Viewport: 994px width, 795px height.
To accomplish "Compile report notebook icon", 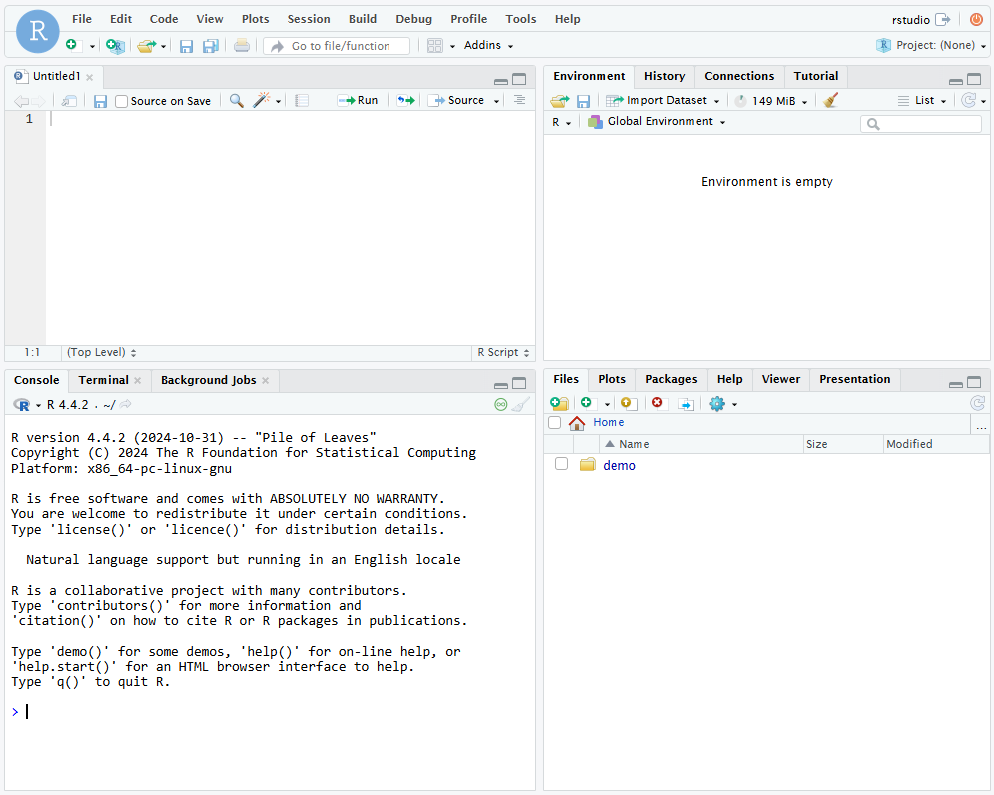I will [302, 100].
